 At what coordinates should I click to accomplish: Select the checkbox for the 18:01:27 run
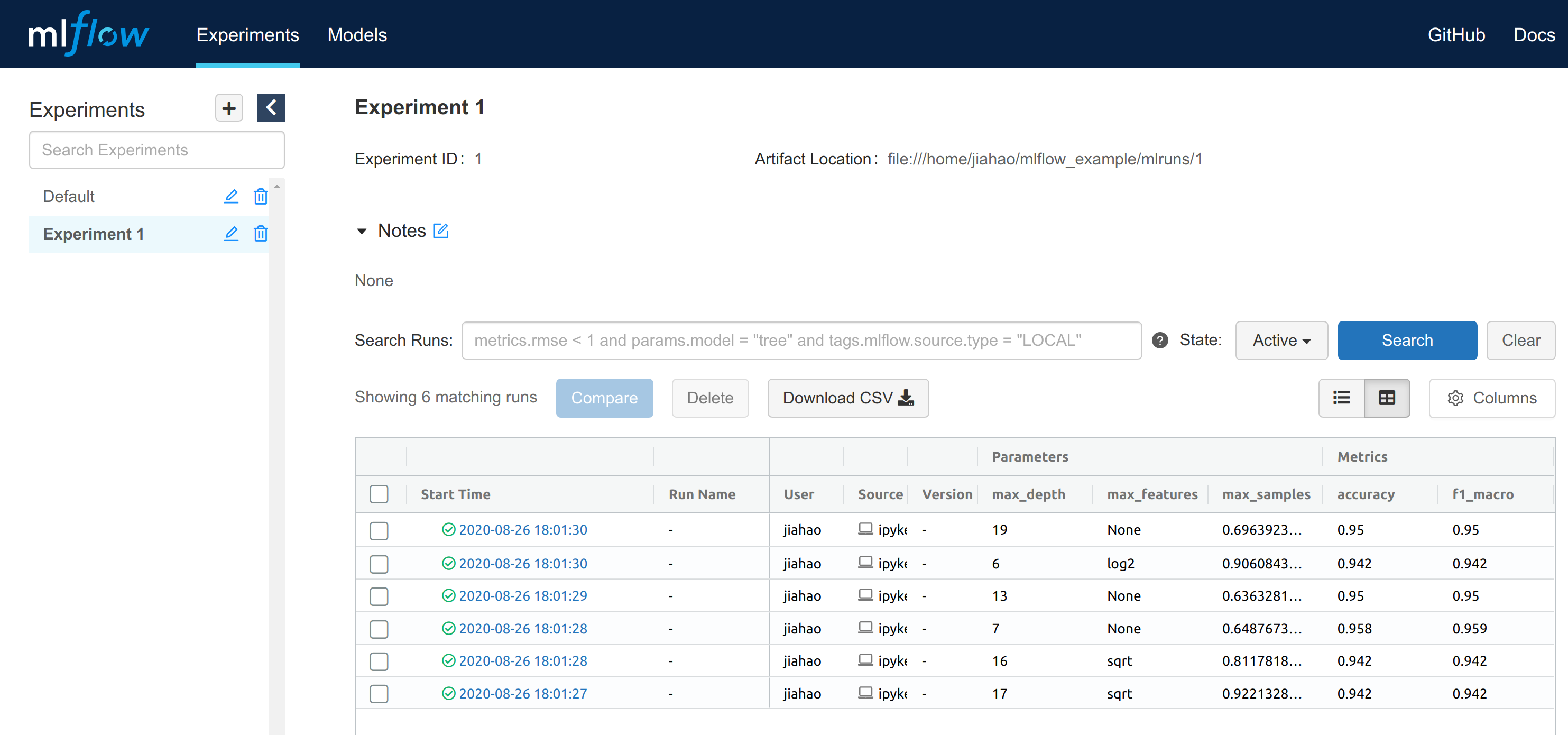coord(379,694)
